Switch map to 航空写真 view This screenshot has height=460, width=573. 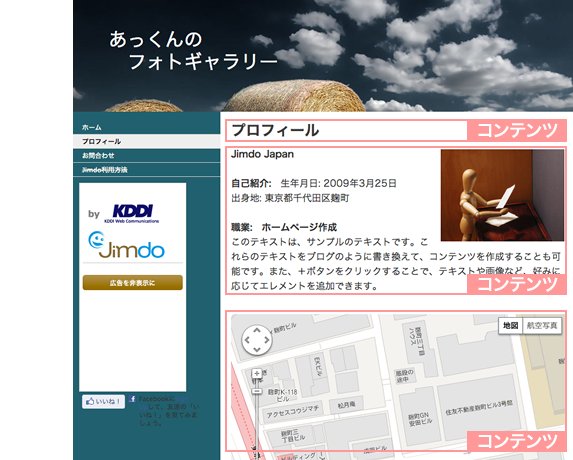542,326
